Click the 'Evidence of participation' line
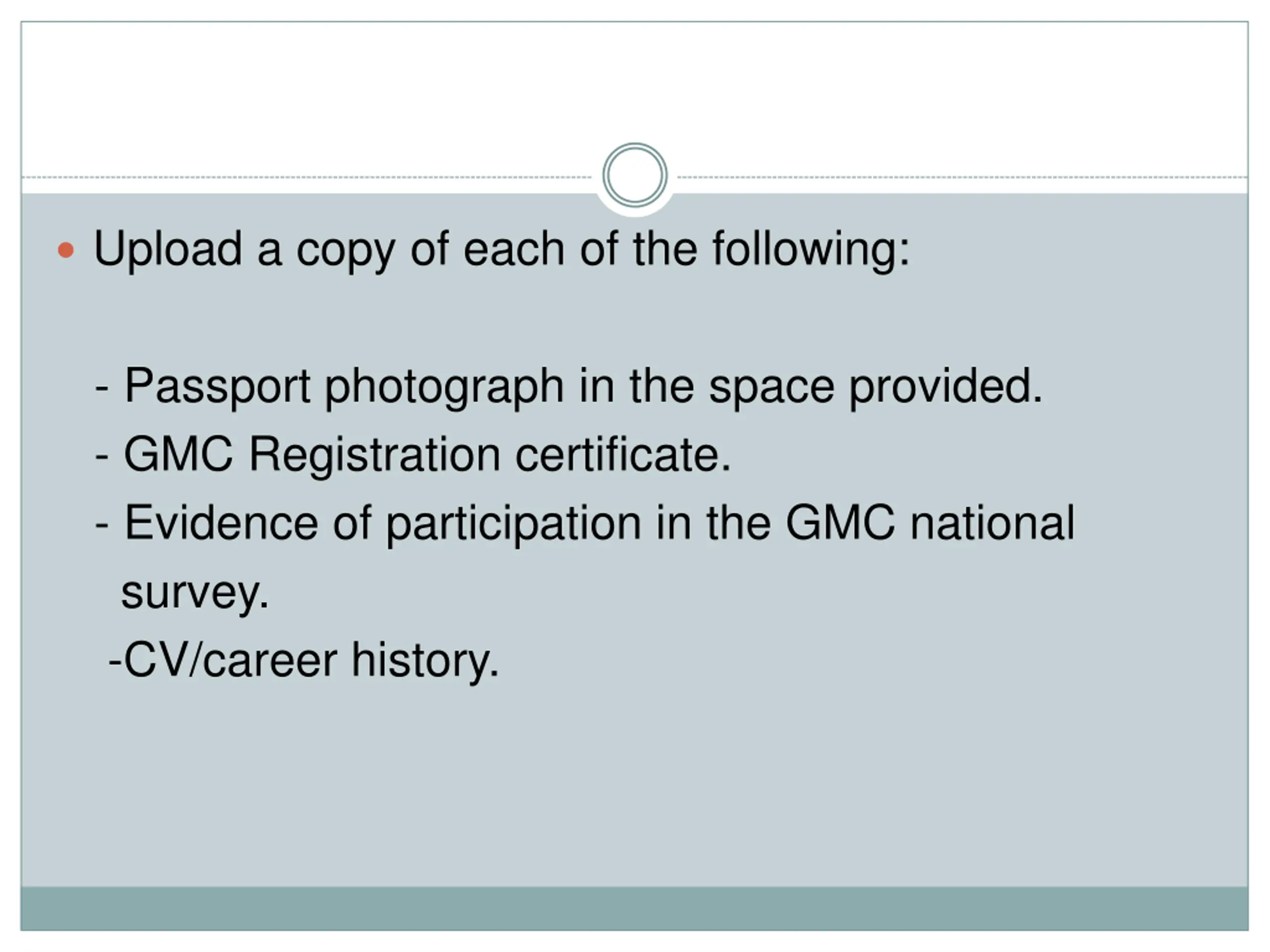Viewport: 1270px width, 952px height. point(584,524)
